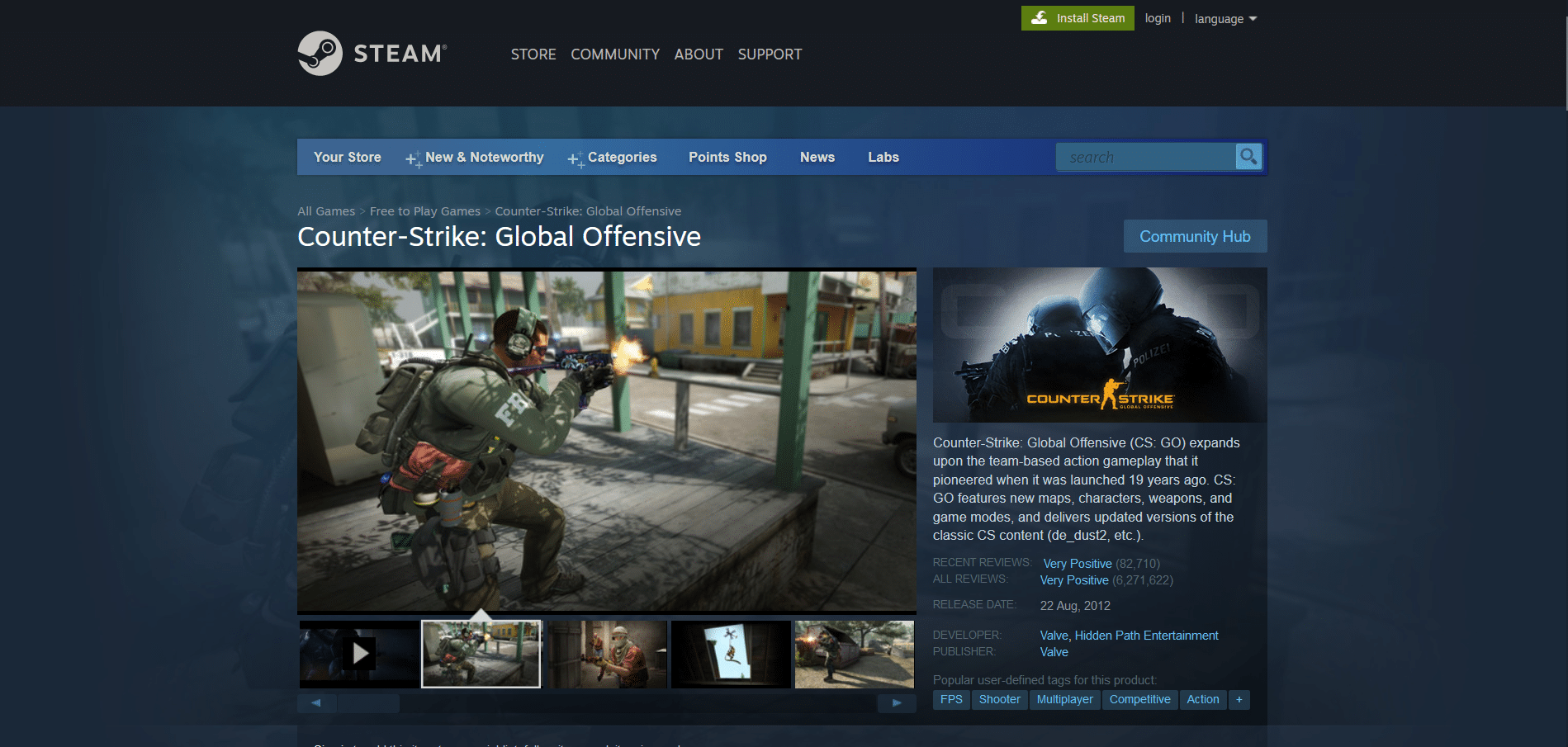Click Hidden Path Entertainment developer link

[1146, 636]
